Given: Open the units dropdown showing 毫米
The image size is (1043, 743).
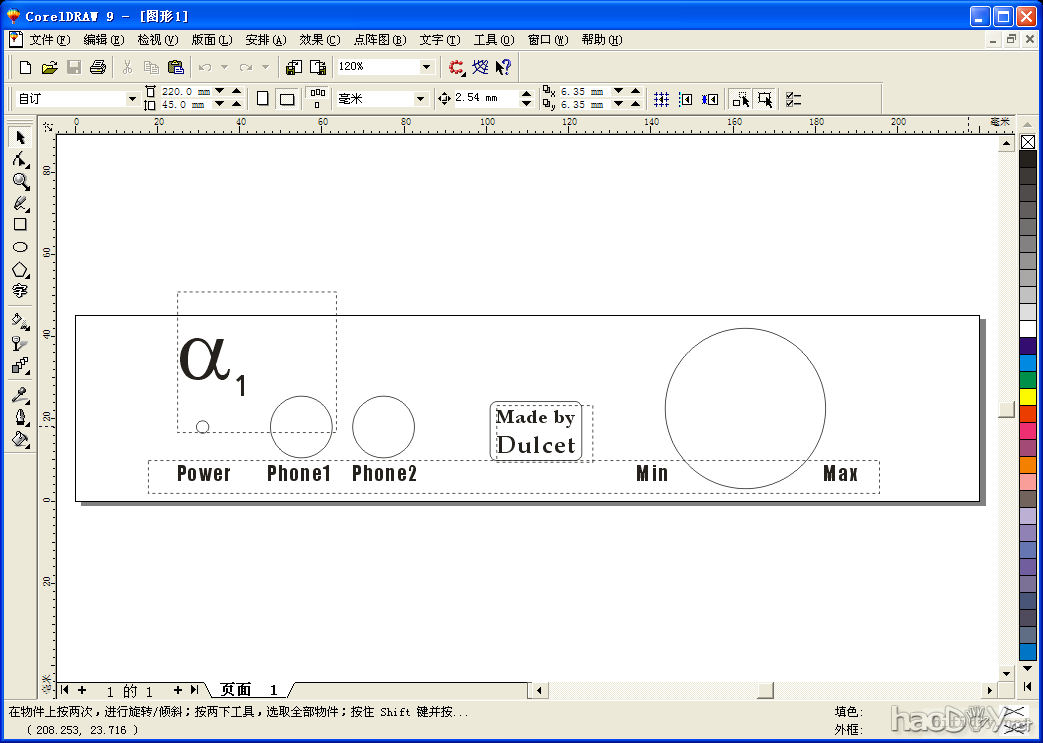Looking at the screenshot, I should point(419,99).
